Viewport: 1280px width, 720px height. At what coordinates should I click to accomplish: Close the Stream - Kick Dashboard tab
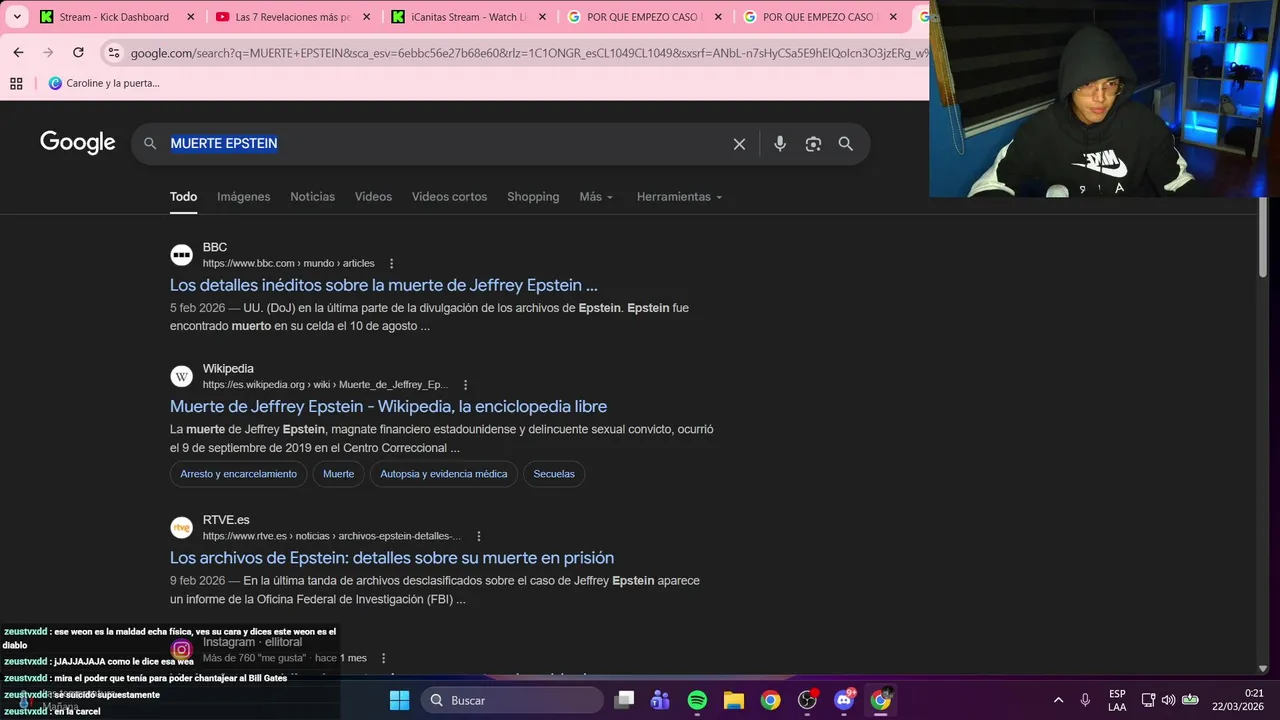click(190, 17)
